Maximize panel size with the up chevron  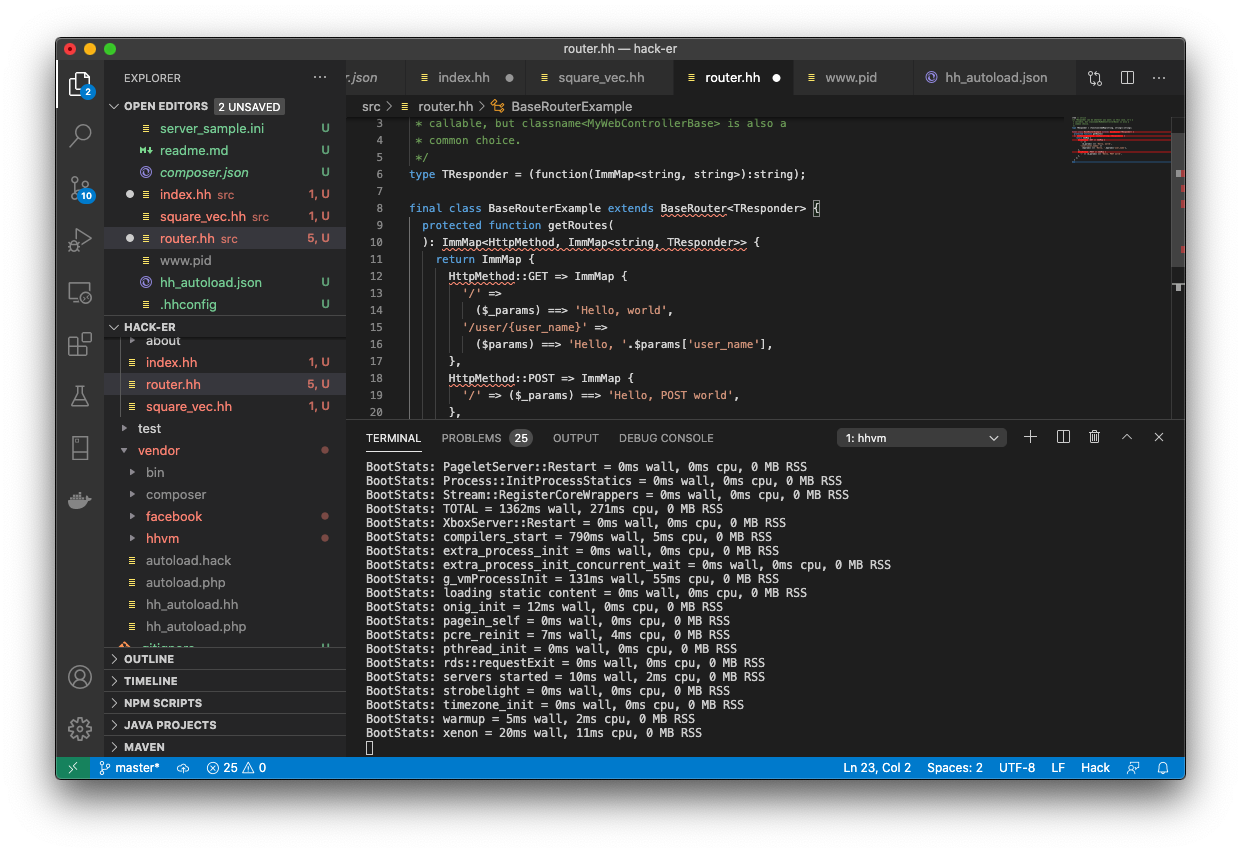1127,437
